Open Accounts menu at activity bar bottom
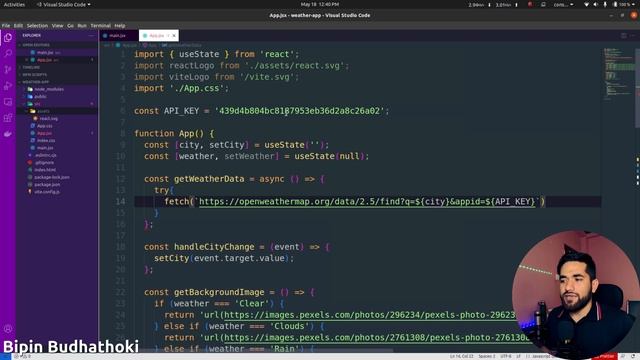640x360 pixels. click(x=8, y=329)
